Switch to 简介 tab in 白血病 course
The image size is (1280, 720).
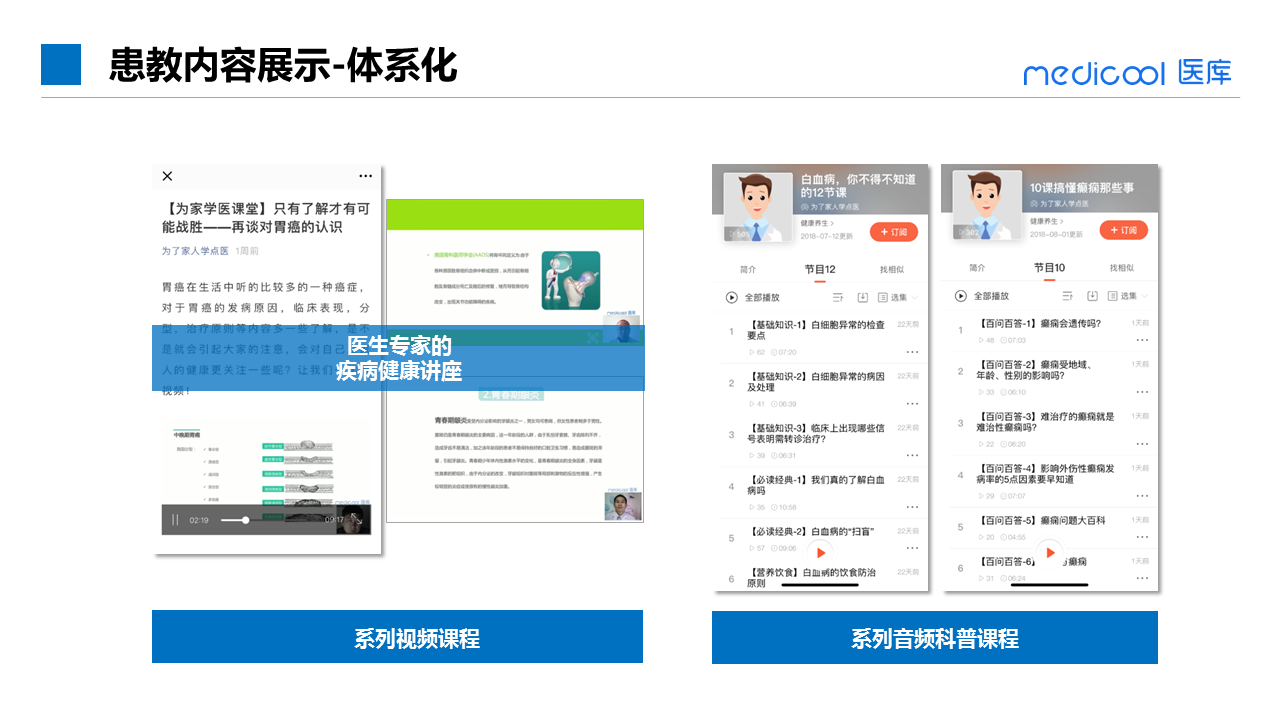tap(748, 269)
